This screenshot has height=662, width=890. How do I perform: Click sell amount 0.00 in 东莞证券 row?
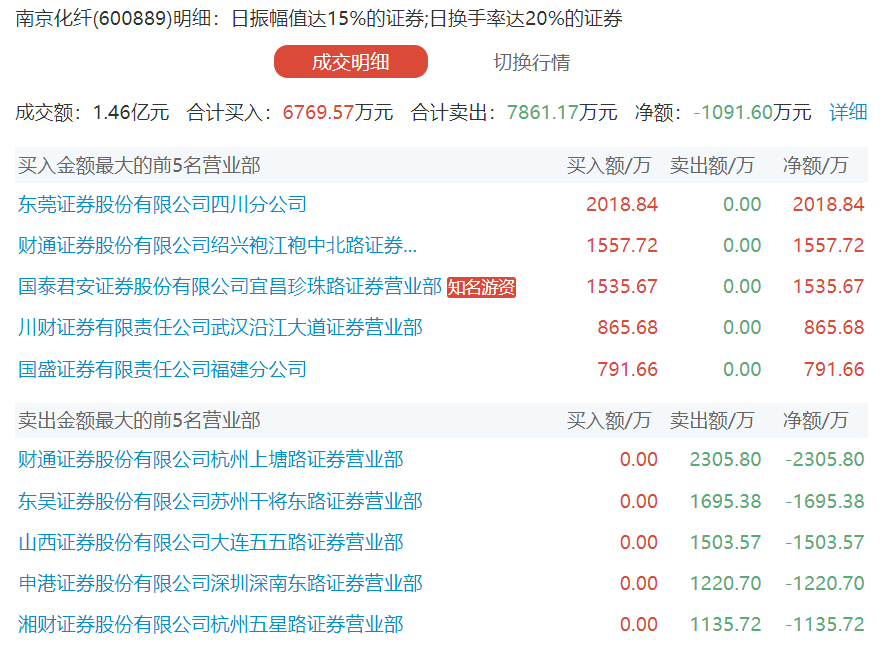coord(742,204)
